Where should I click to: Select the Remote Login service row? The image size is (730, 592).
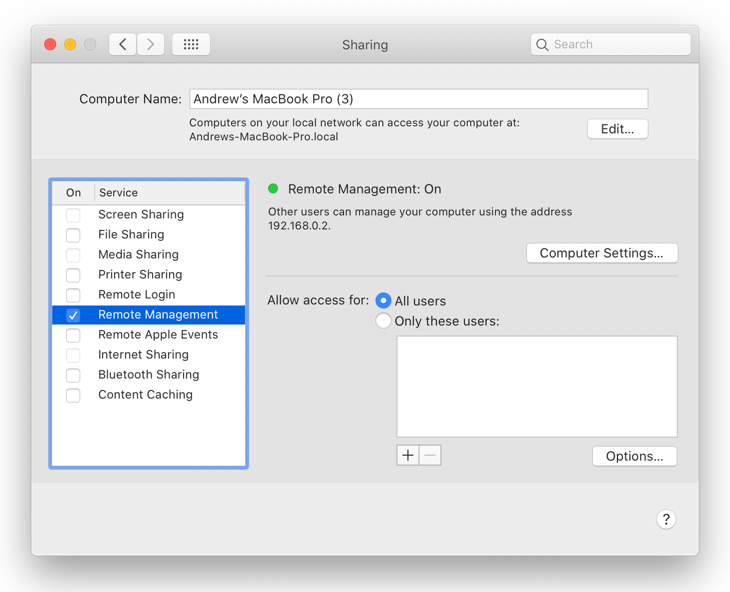coord(149,295)
